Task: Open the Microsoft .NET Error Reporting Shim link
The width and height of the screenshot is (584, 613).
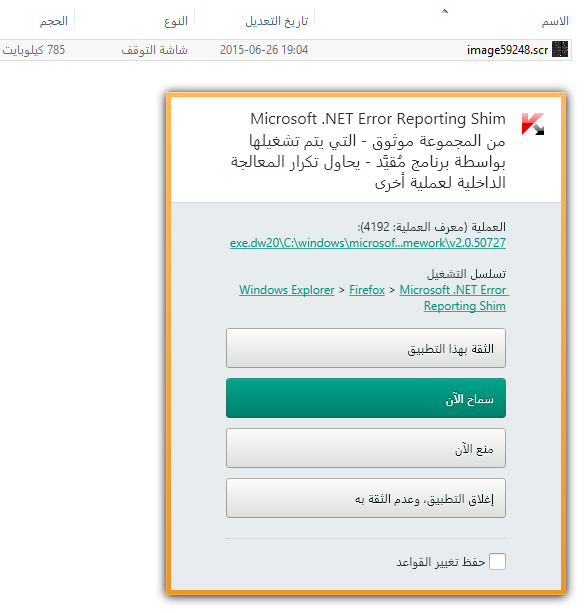Action: point(454,298)
